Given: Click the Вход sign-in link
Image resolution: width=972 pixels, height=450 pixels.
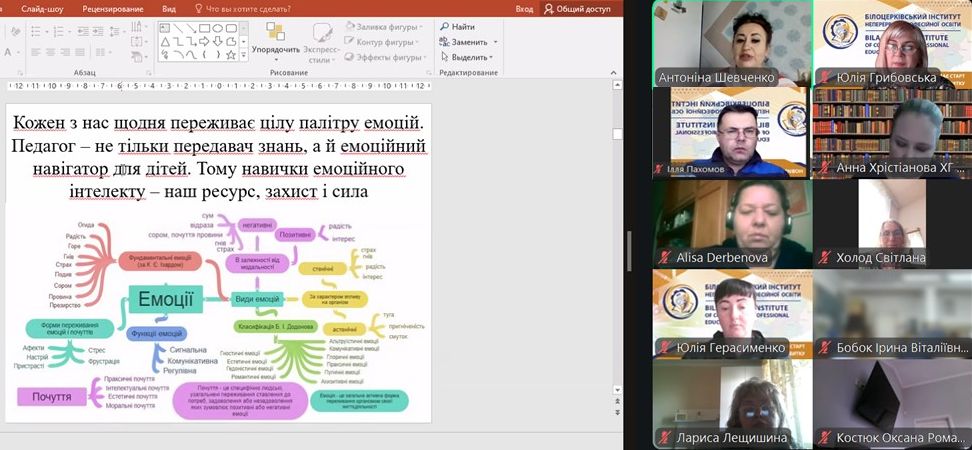Looking at the screenshot, I should point(524,8).
